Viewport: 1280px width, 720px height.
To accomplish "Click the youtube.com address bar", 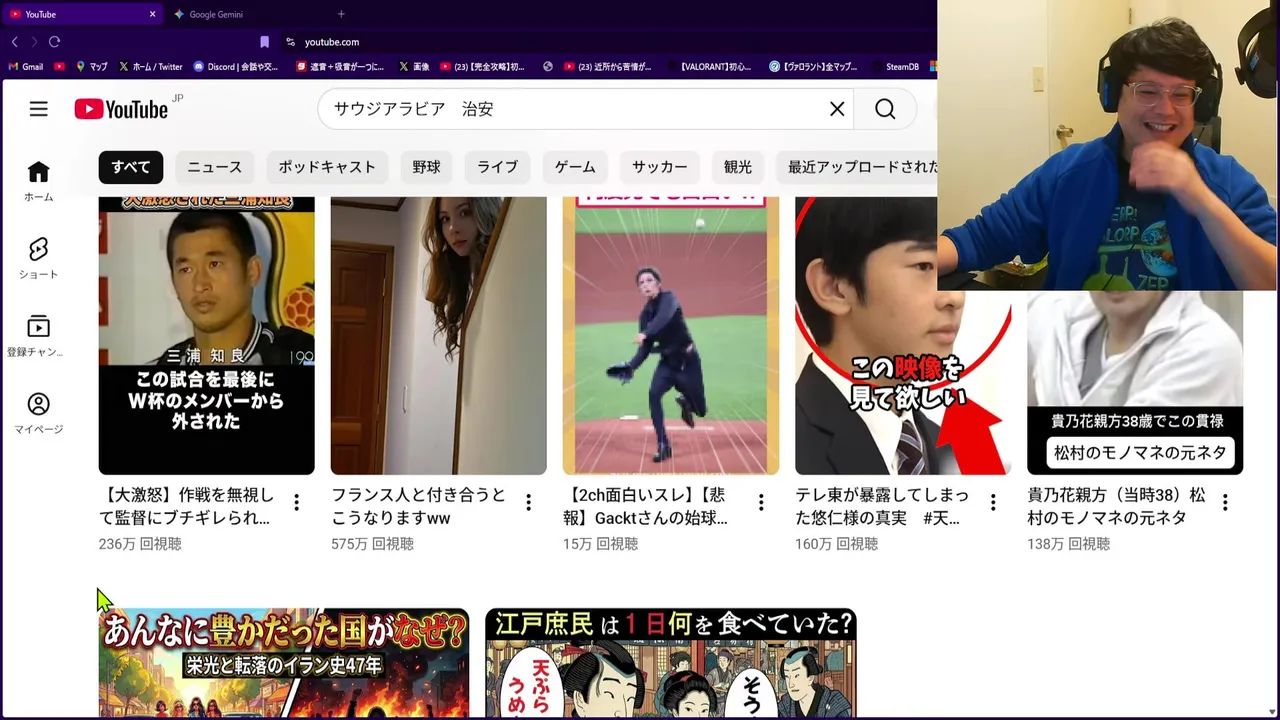I will pyautogui.click(x=610, y=42).
